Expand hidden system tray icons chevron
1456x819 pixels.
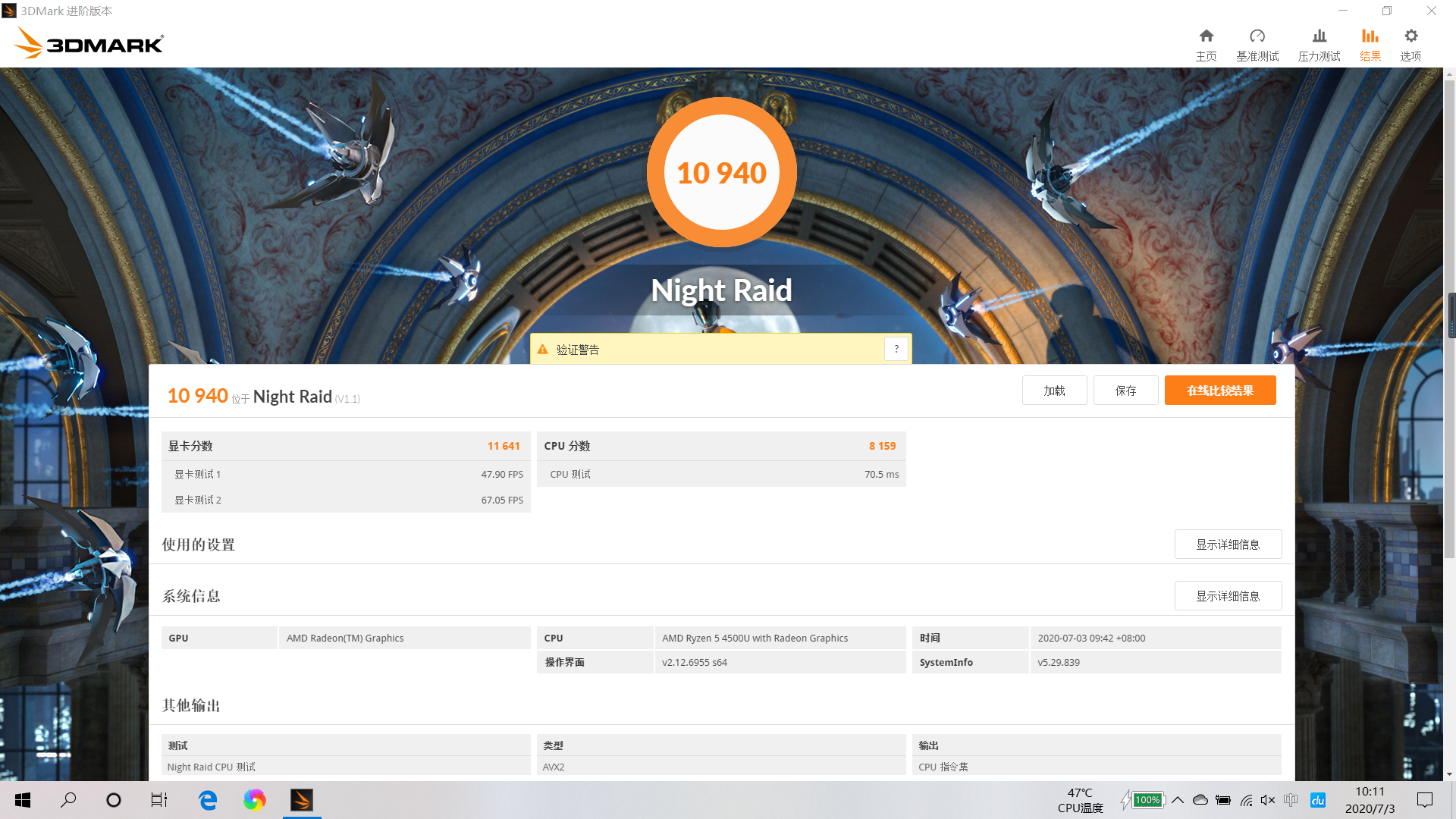coord(1178,800)
